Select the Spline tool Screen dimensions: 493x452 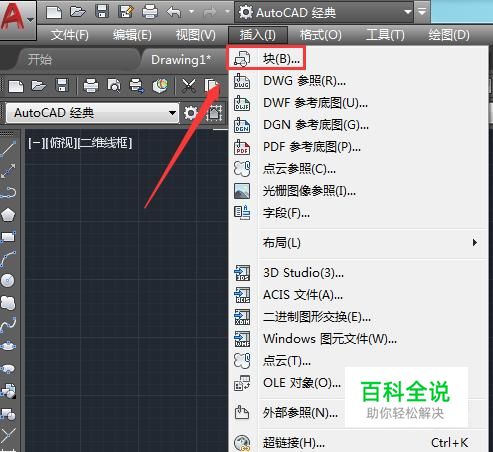pos(8,324)
